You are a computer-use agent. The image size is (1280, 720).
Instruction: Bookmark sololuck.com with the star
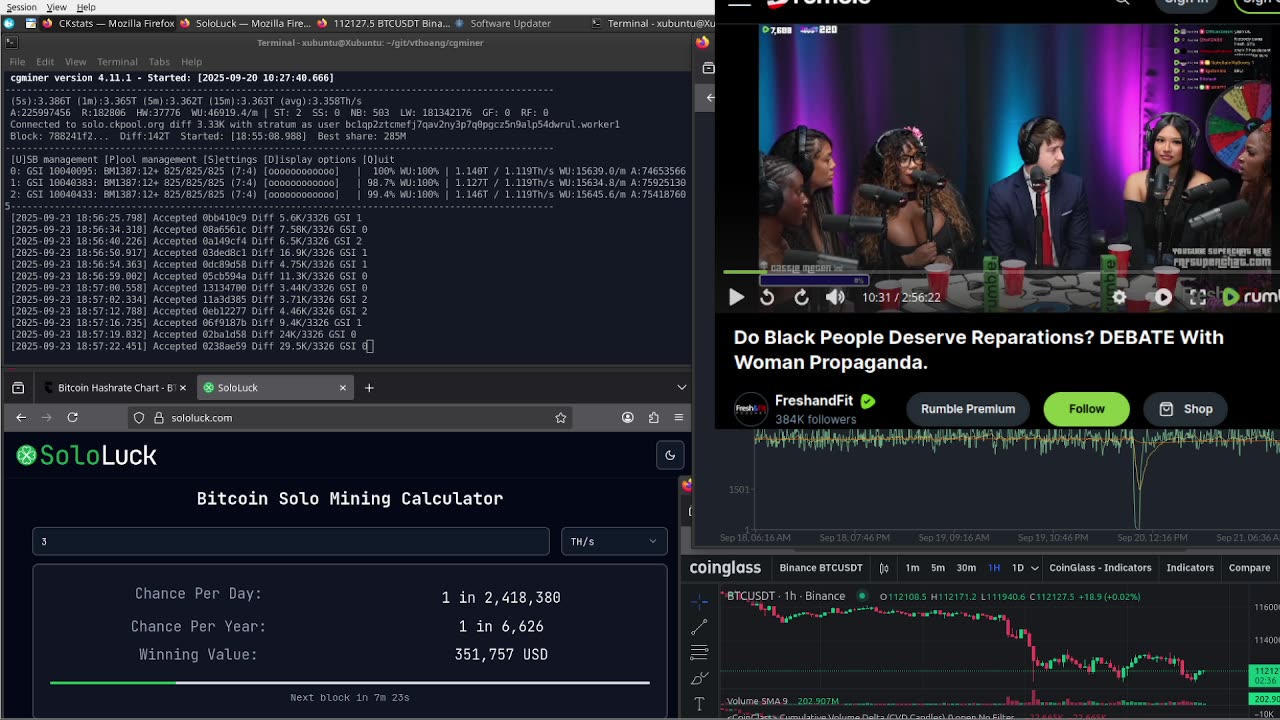[x=561, y=417]
